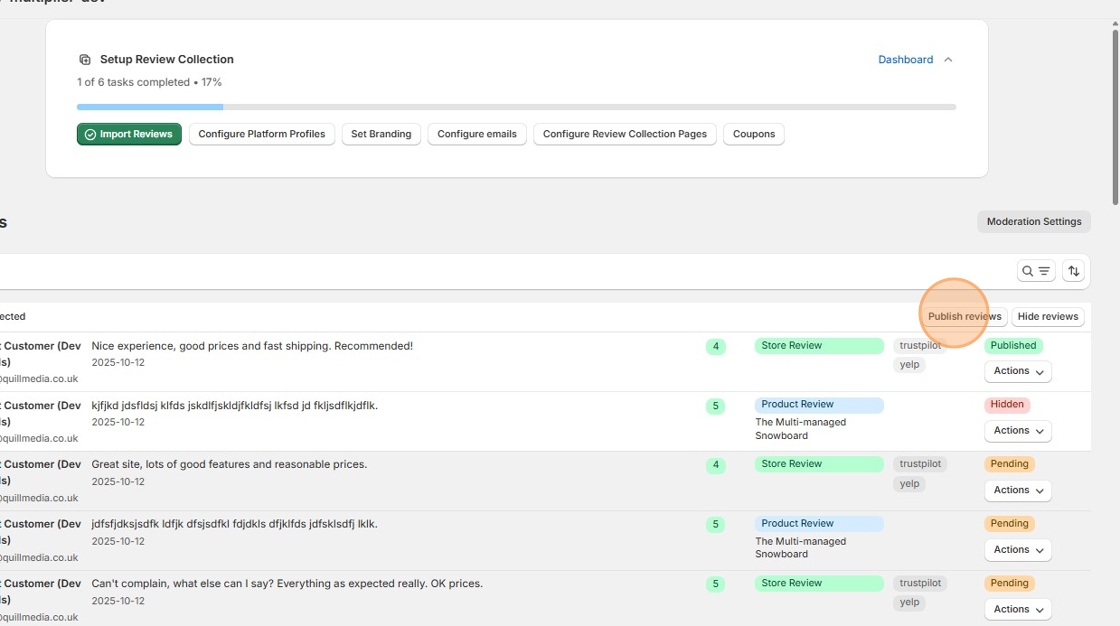1120x626 pixels.
Task: Click Publish reviews bulk action
Action: coord(964,317)
